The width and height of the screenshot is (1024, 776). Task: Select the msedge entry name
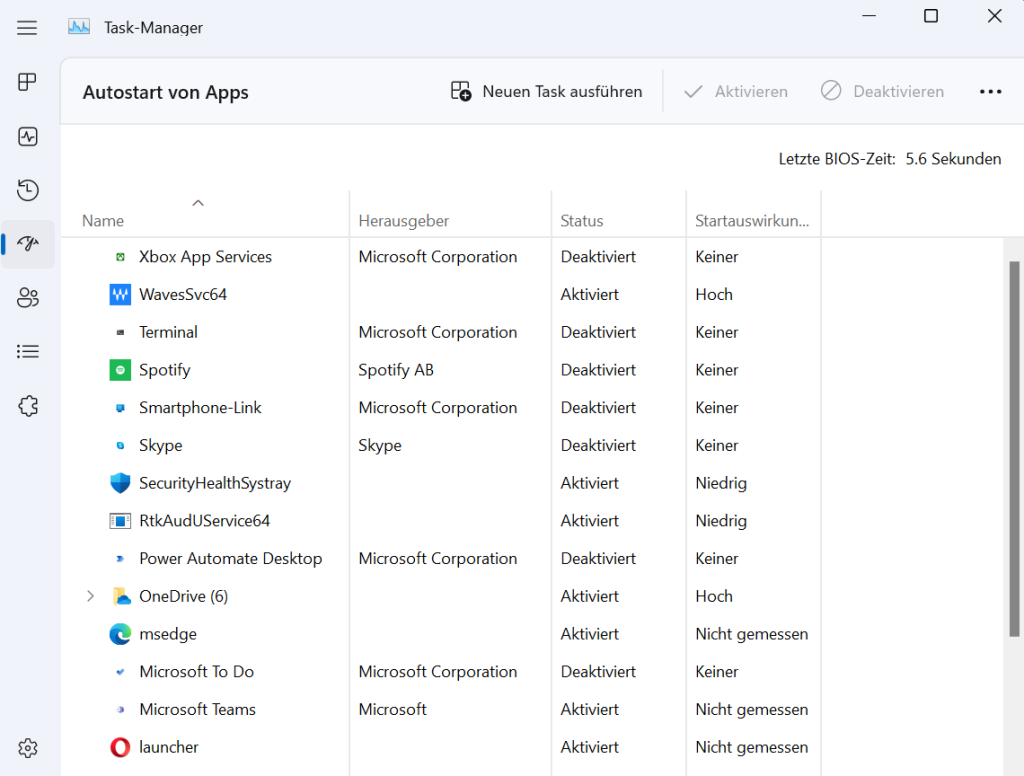[168, 634]
